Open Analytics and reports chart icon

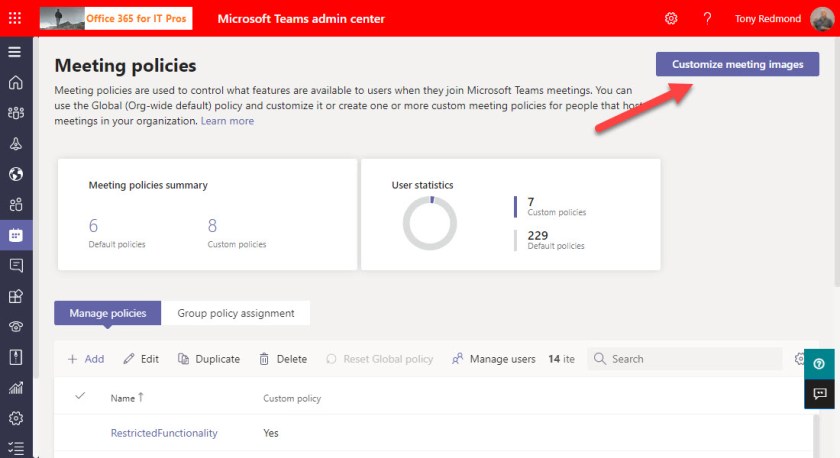pos(16,387)
